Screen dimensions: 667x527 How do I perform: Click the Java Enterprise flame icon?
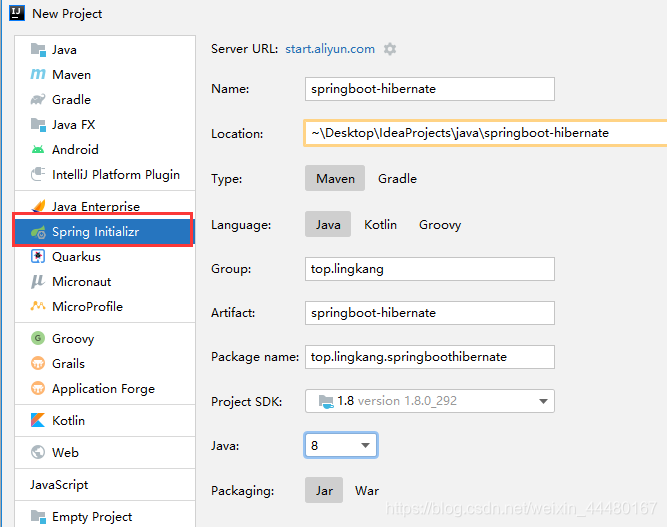(38, 206)
